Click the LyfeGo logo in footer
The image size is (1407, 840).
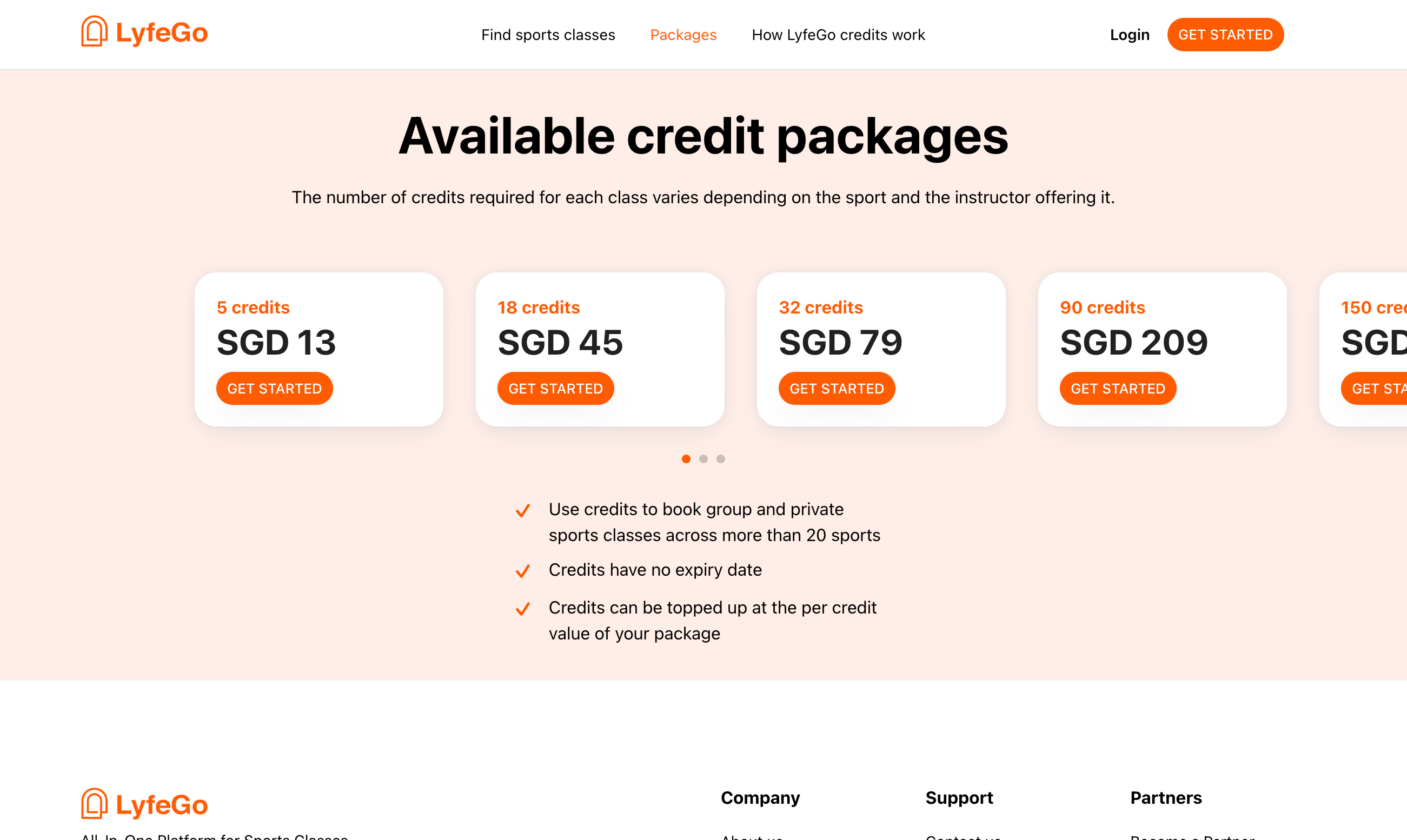click(144, 804)
